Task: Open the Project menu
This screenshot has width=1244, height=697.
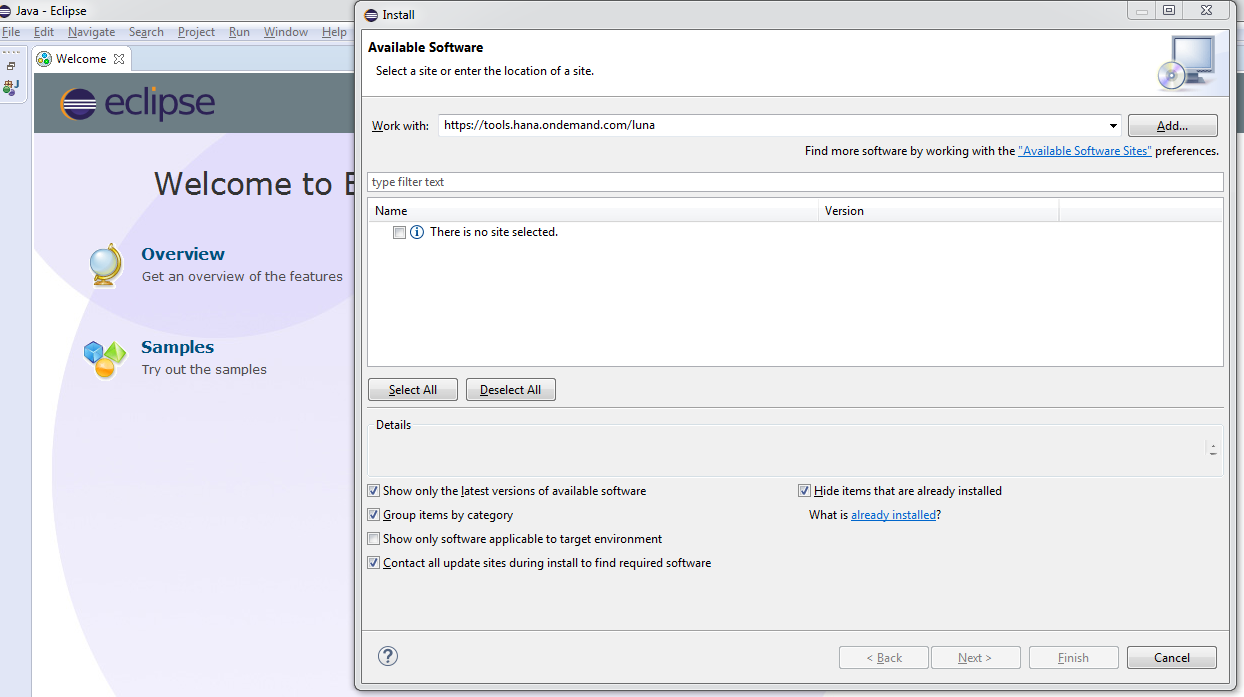Action: pos(196,32)
